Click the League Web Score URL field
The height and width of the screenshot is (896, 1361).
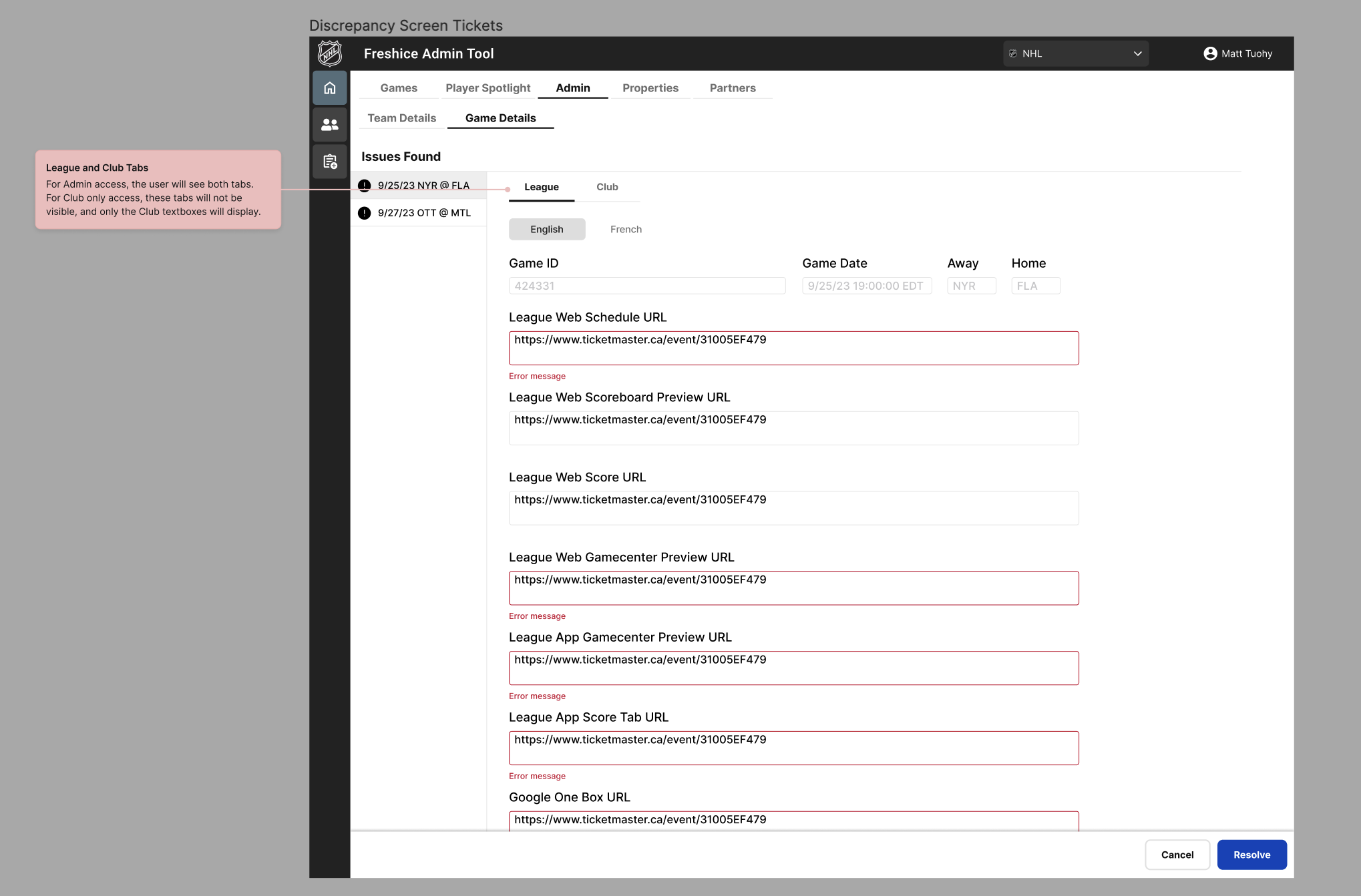pyautogui.click(x=793, y=508)
